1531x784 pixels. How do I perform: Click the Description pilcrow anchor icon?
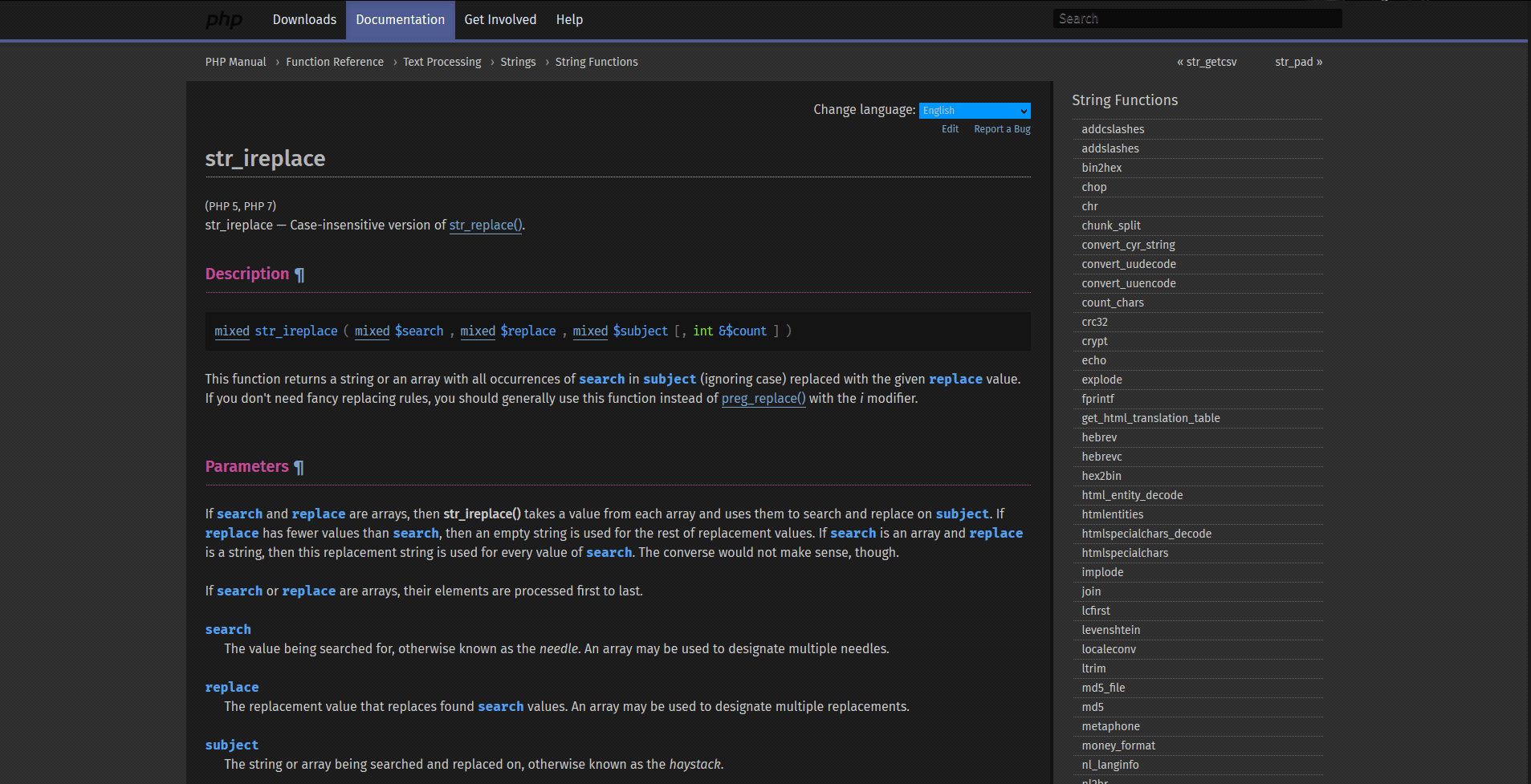pos(299,274)
